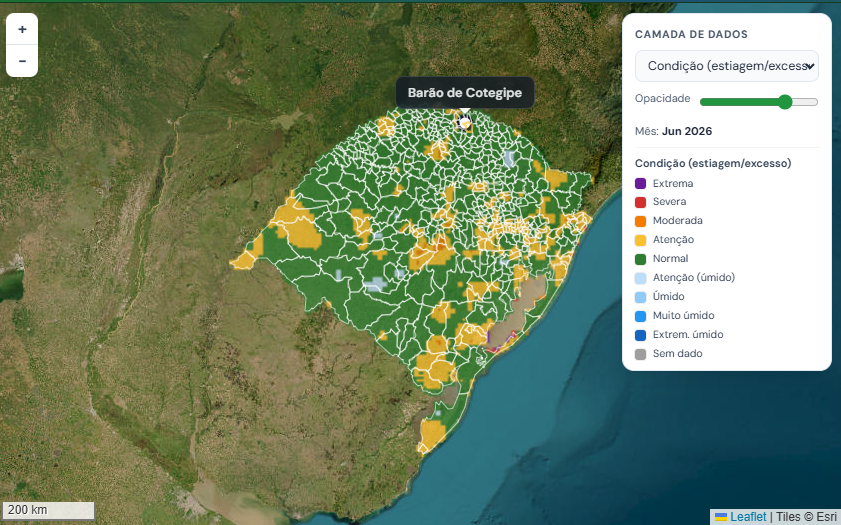Click the Leaflet attribution link
The width and height of the screenshot is (841, 525).
pos(748,516)
